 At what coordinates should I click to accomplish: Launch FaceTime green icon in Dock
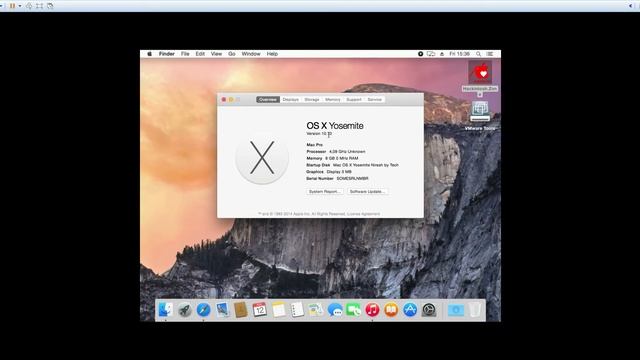click(x=353, y=310)
